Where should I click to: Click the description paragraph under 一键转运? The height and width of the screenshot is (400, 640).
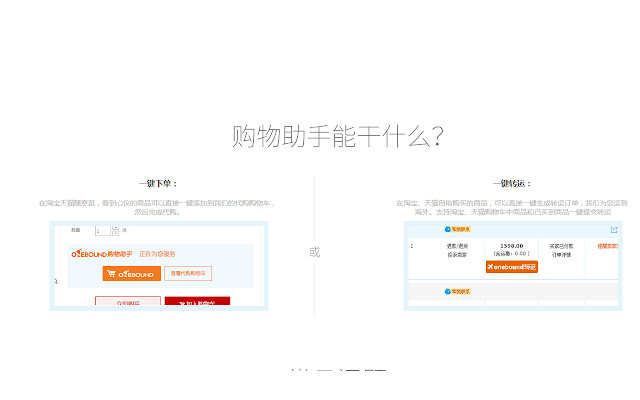point(512,207)
